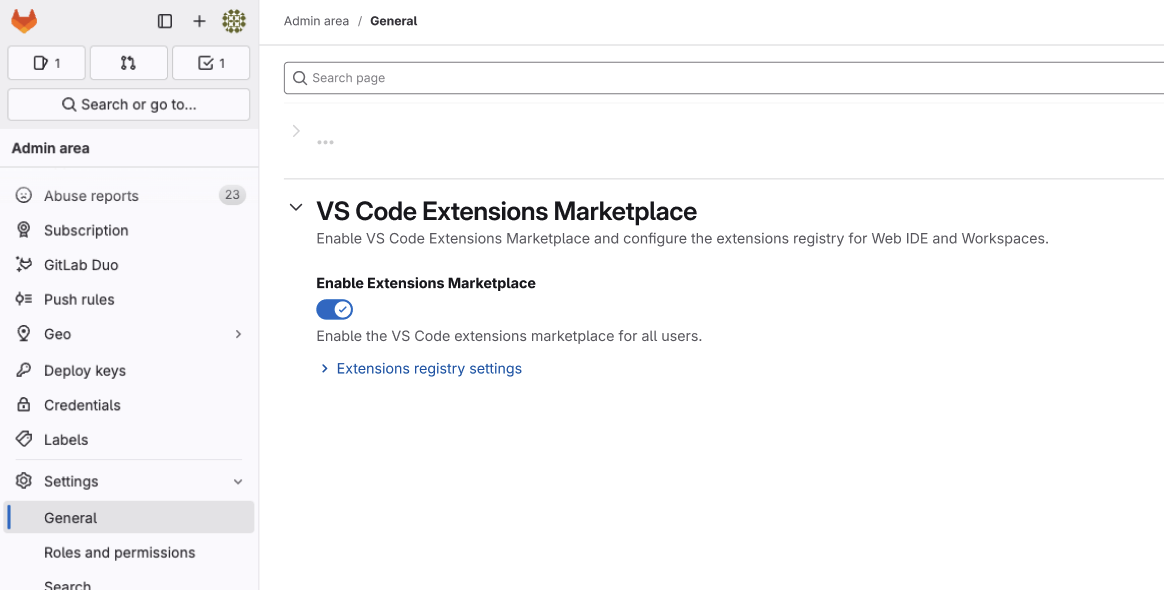Disable the Extensions Marketplace toggle

(x=334, y=310)
